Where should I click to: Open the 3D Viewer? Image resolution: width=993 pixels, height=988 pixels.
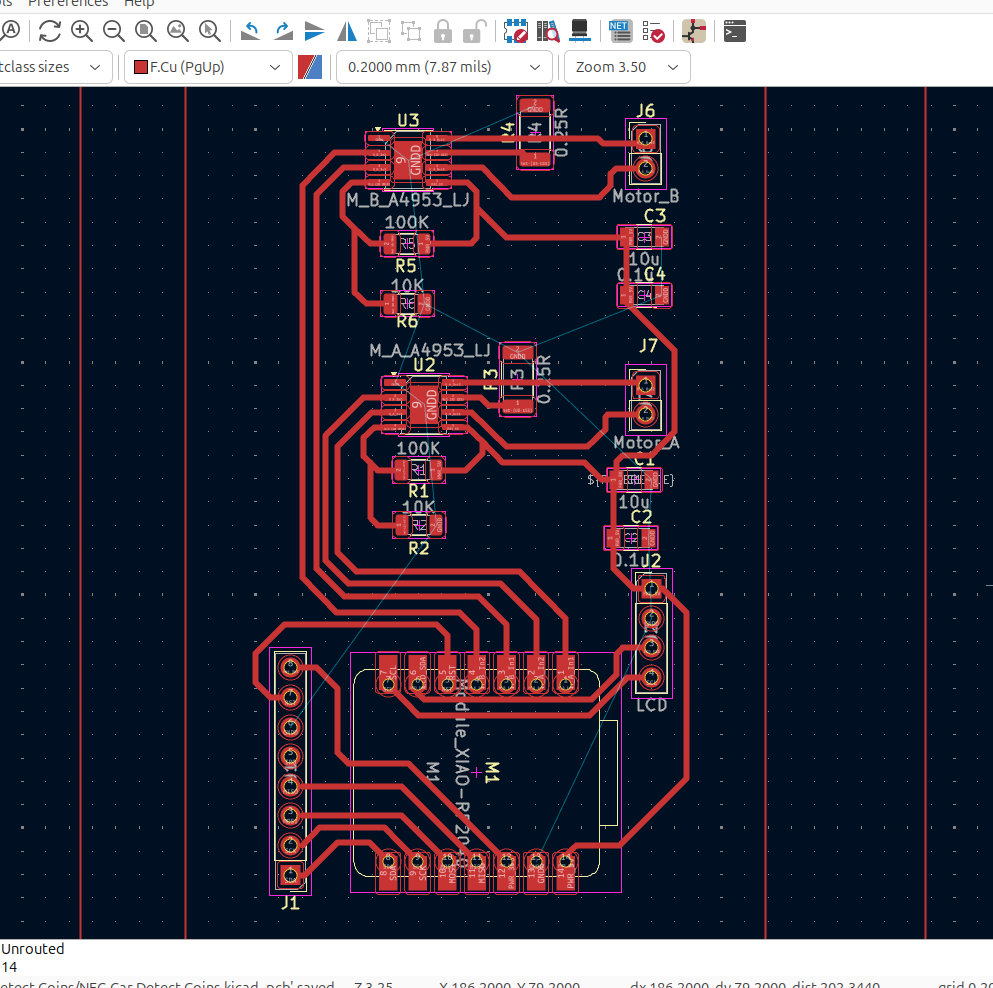pos(578,32)
